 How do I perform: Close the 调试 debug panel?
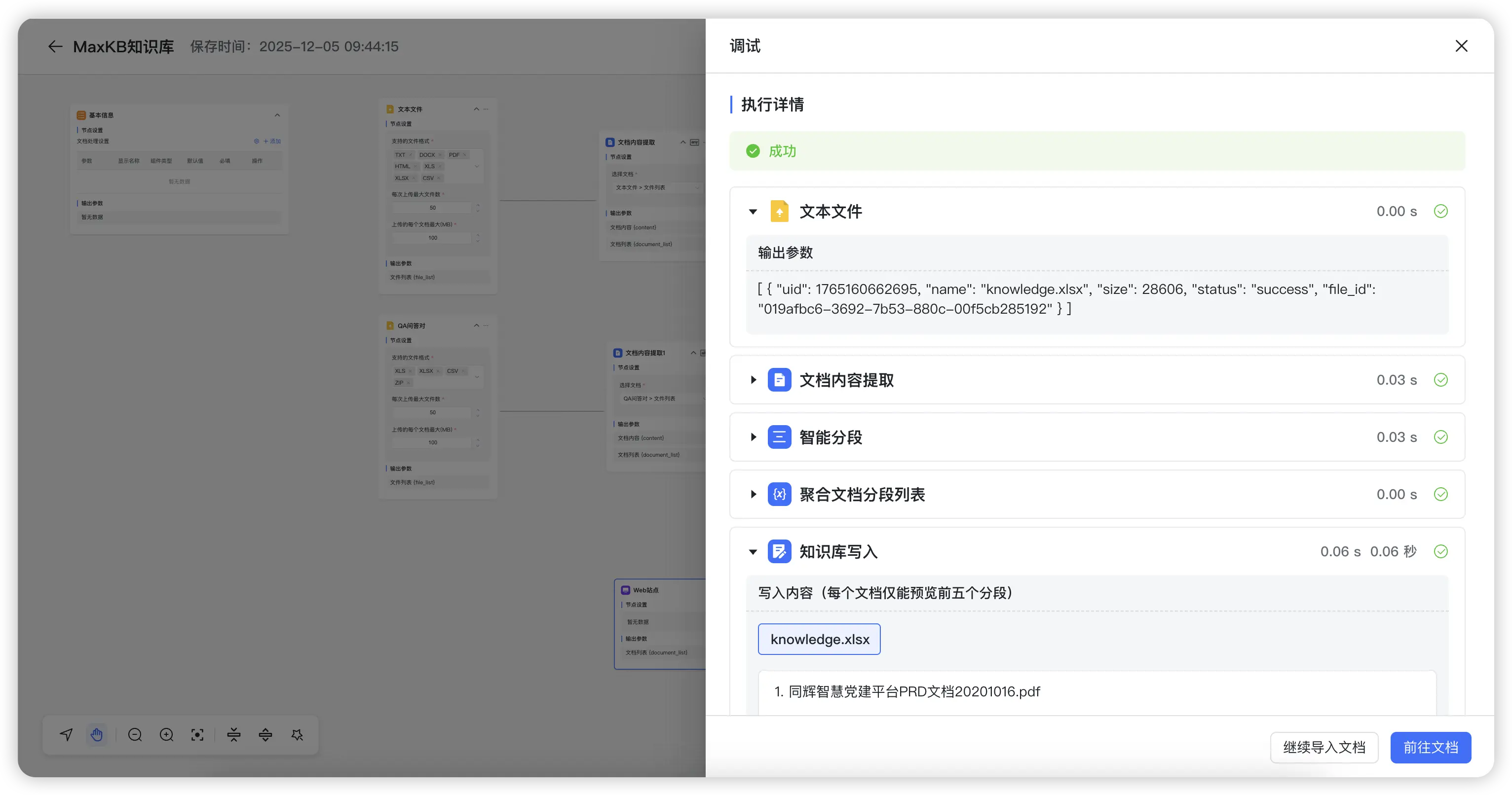click(1462, 46)
